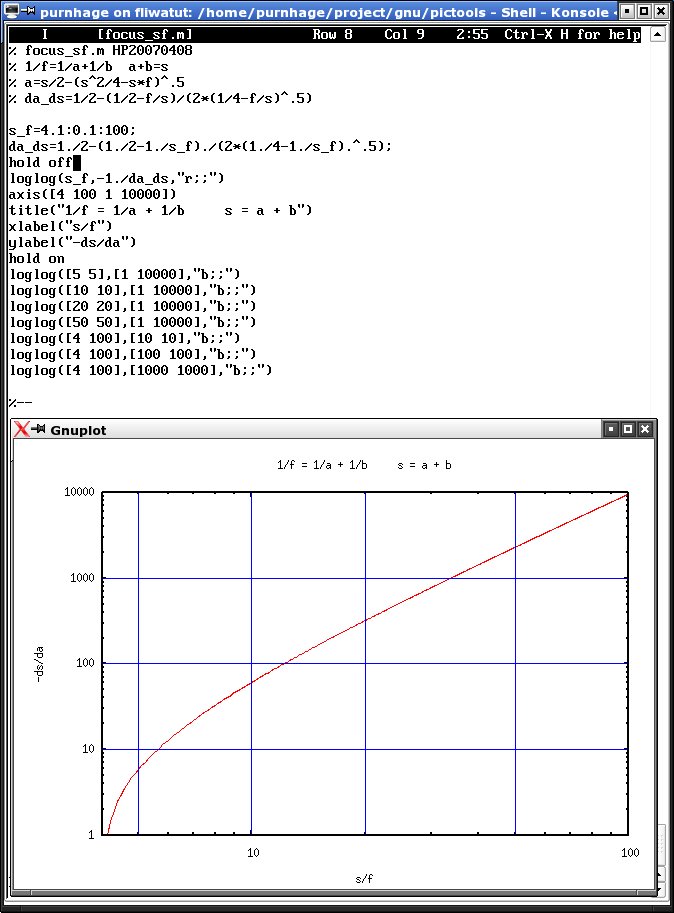
Task: Click the '% a=s/2-(s^2/4-s*f)^.5' line
Action: 97,83
